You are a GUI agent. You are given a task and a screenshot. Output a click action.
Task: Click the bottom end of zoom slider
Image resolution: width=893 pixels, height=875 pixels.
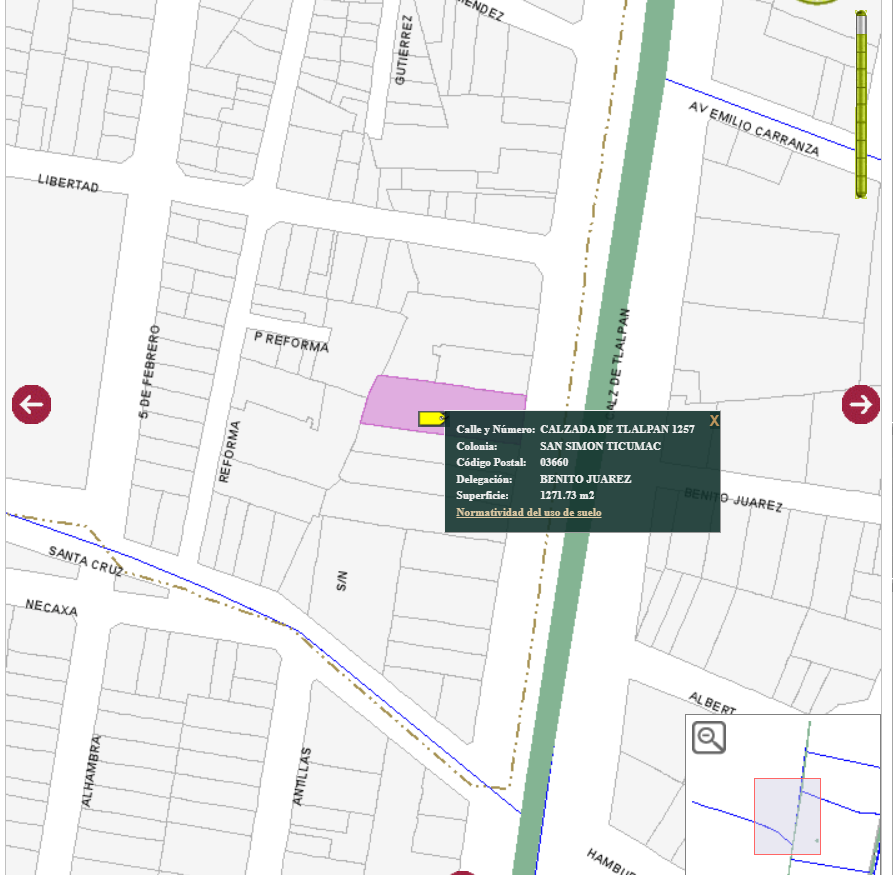(x=861, y=193)
